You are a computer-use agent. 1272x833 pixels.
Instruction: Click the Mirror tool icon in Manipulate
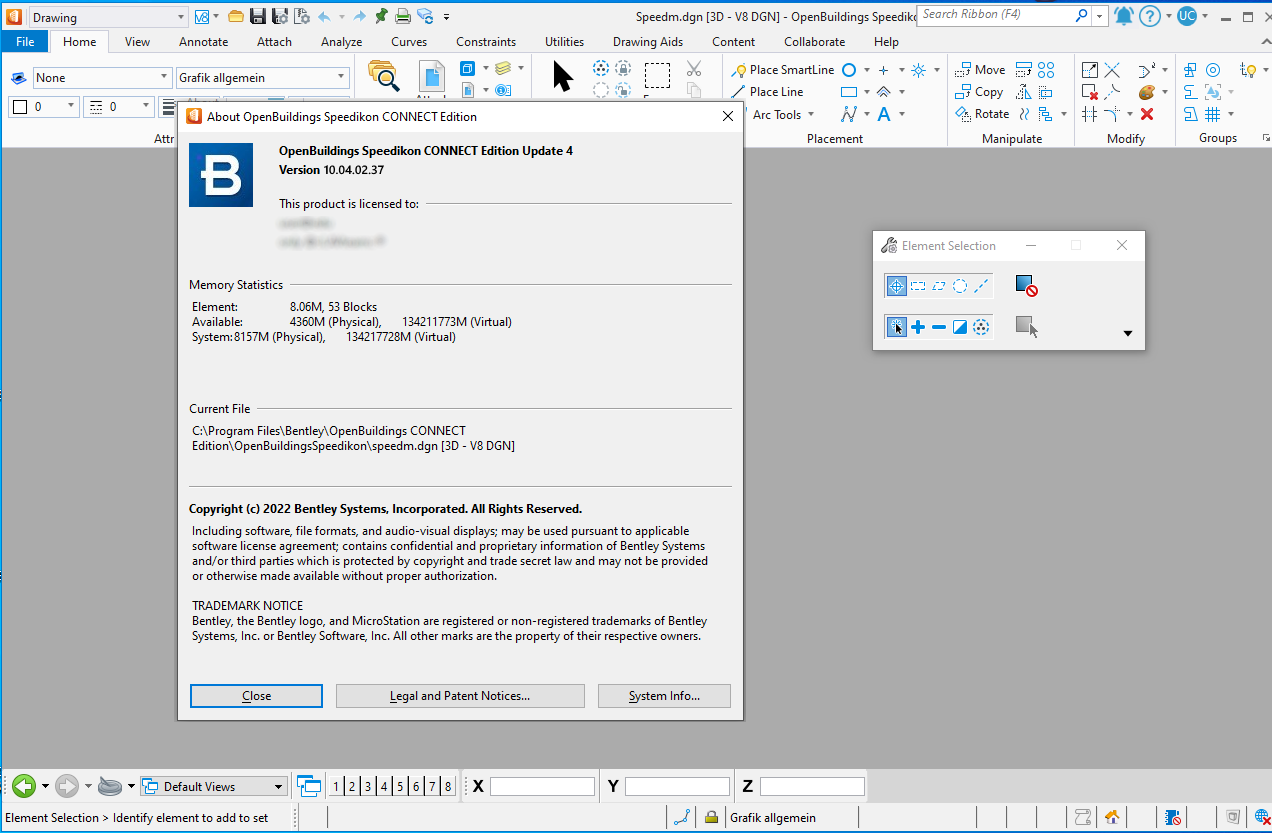(1023, 92)
